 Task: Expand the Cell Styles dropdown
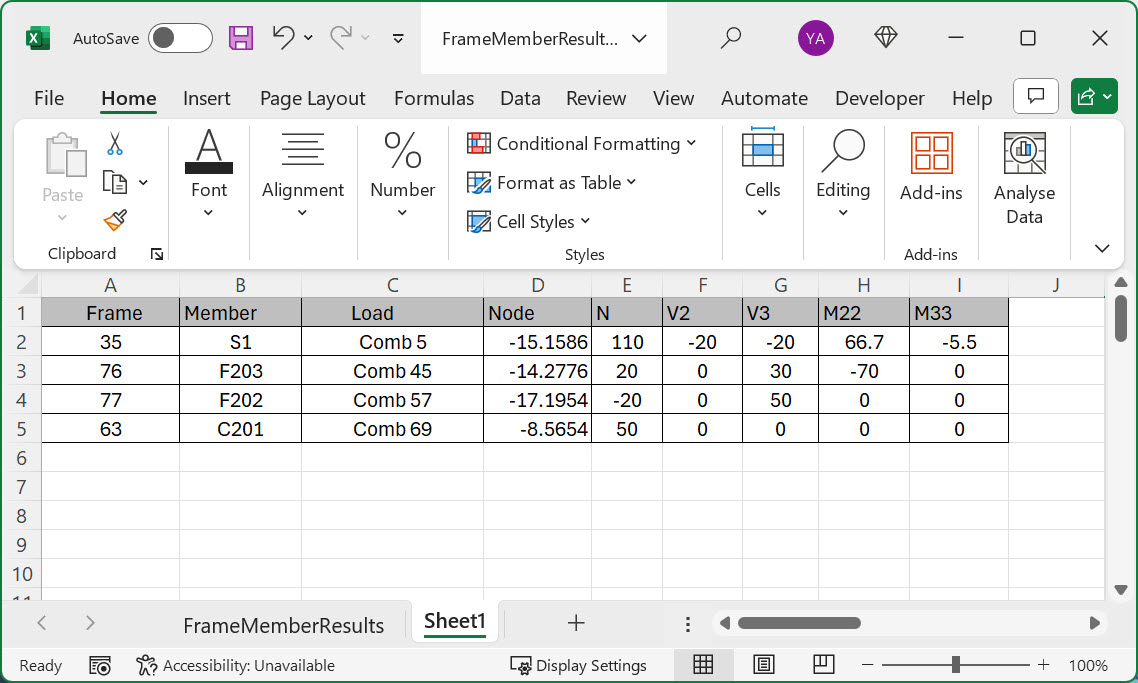(529, 222)
